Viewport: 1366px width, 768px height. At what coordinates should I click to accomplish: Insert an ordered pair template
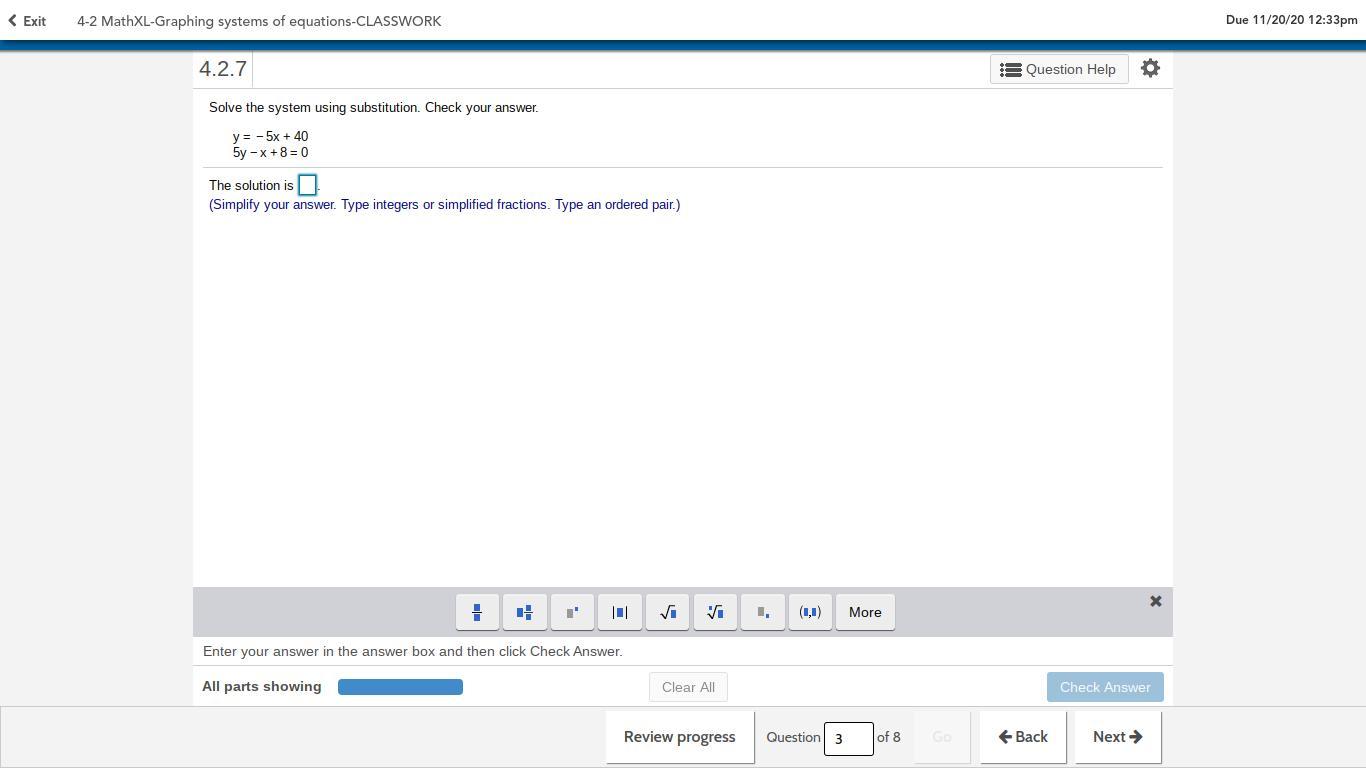(x=810, y=612)
